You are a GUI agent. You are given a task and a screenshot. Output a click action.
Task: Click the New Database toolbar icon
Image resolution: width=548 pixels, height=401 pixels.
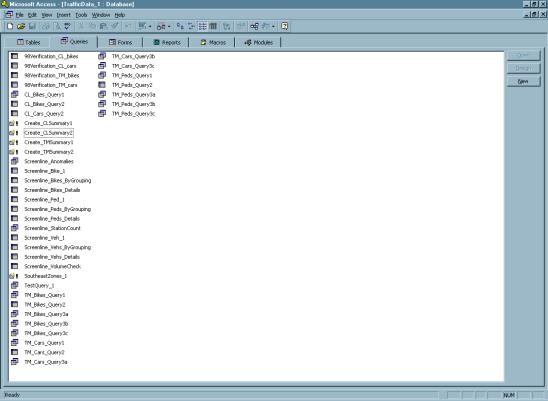coord(10,26)
